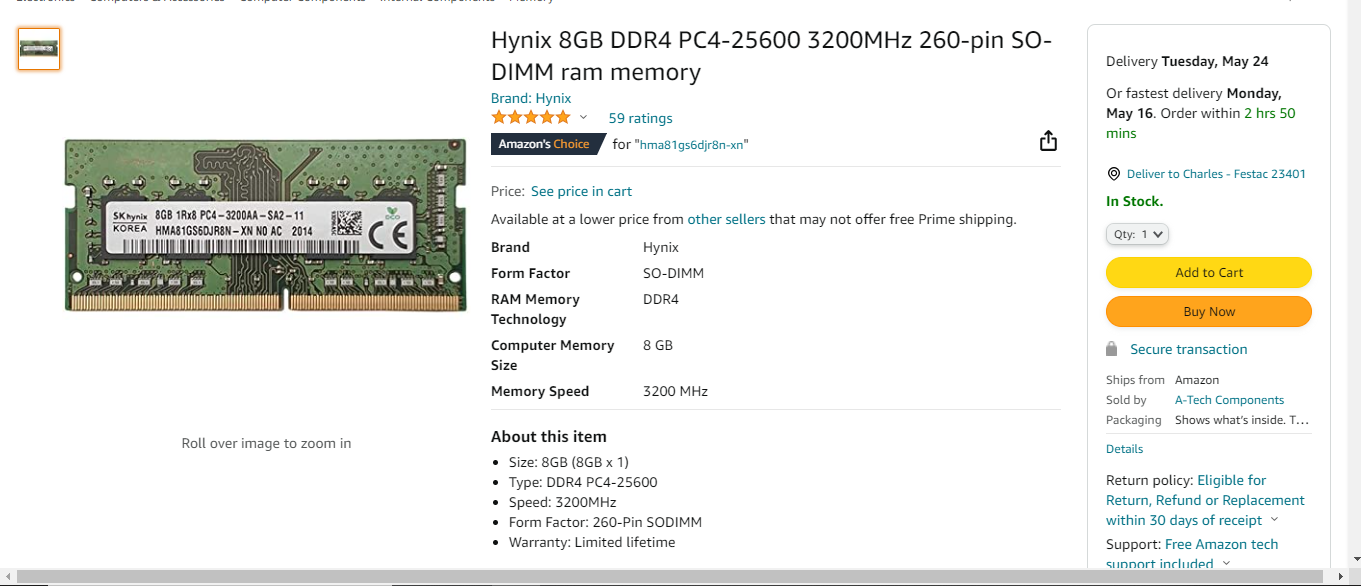Click the Add to Cart button

[x=1208, y=272]
